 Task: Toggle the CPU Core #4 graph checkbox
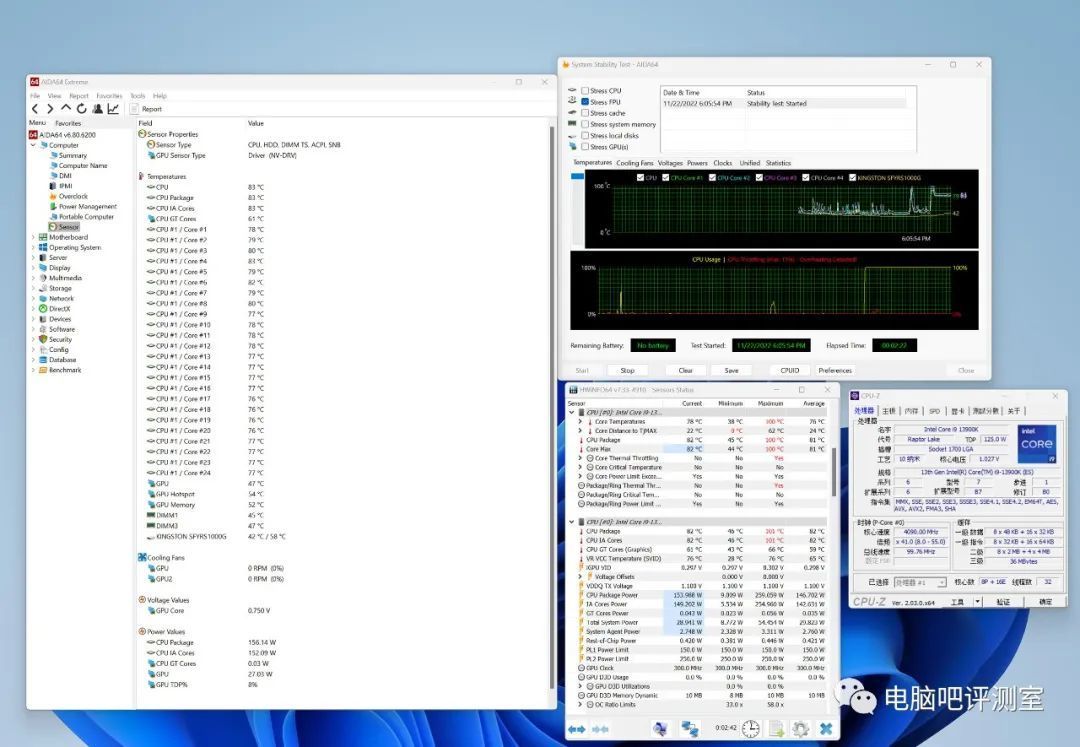[806, 178]
